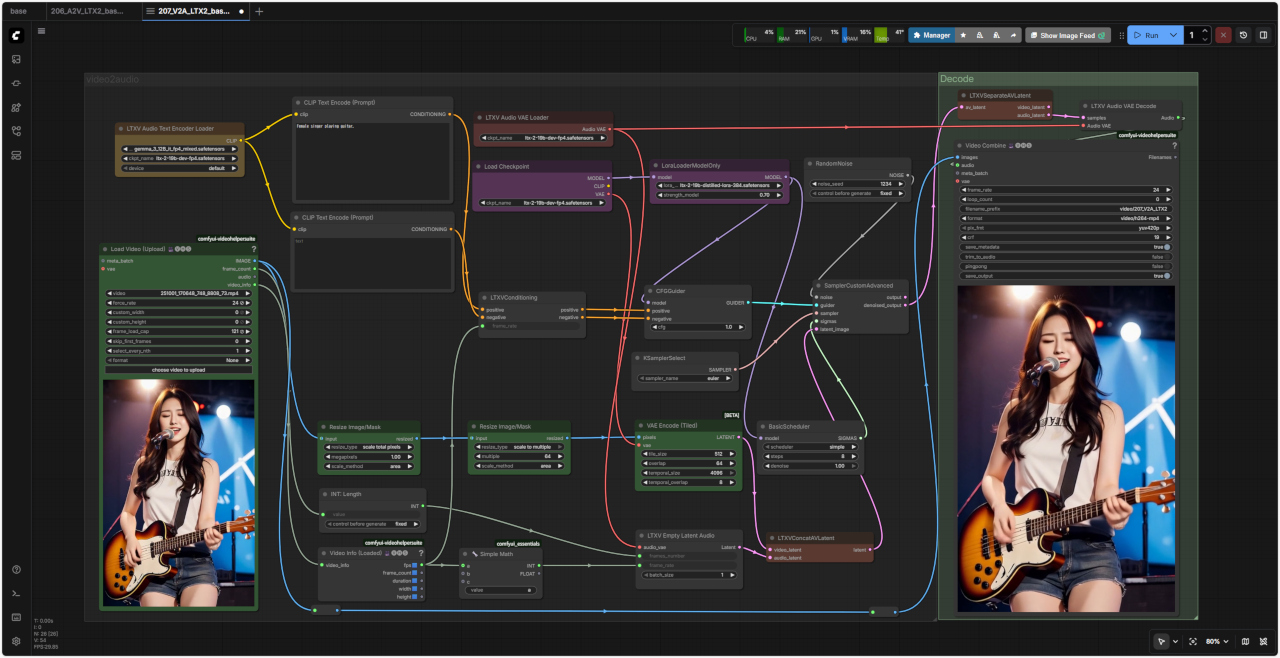
Task: Open sampler_name dropdown in KSamplerSelect
Action: pos(685,379)
